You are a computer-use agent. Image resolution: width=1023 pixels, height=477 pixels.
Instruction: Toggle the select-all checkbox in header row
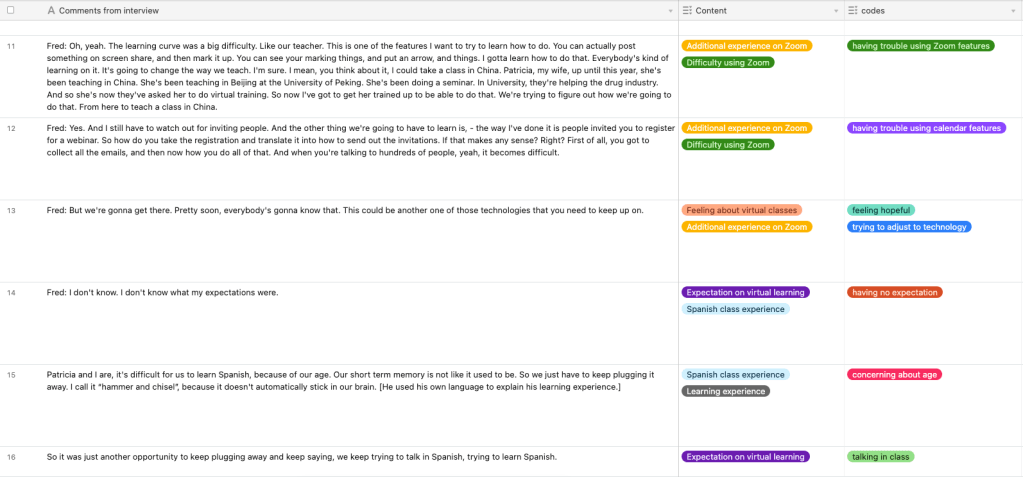[11, 10]
